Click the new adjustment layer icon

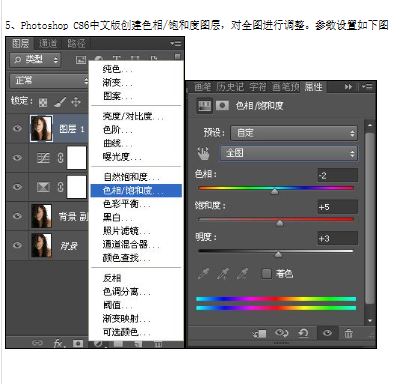98,343
